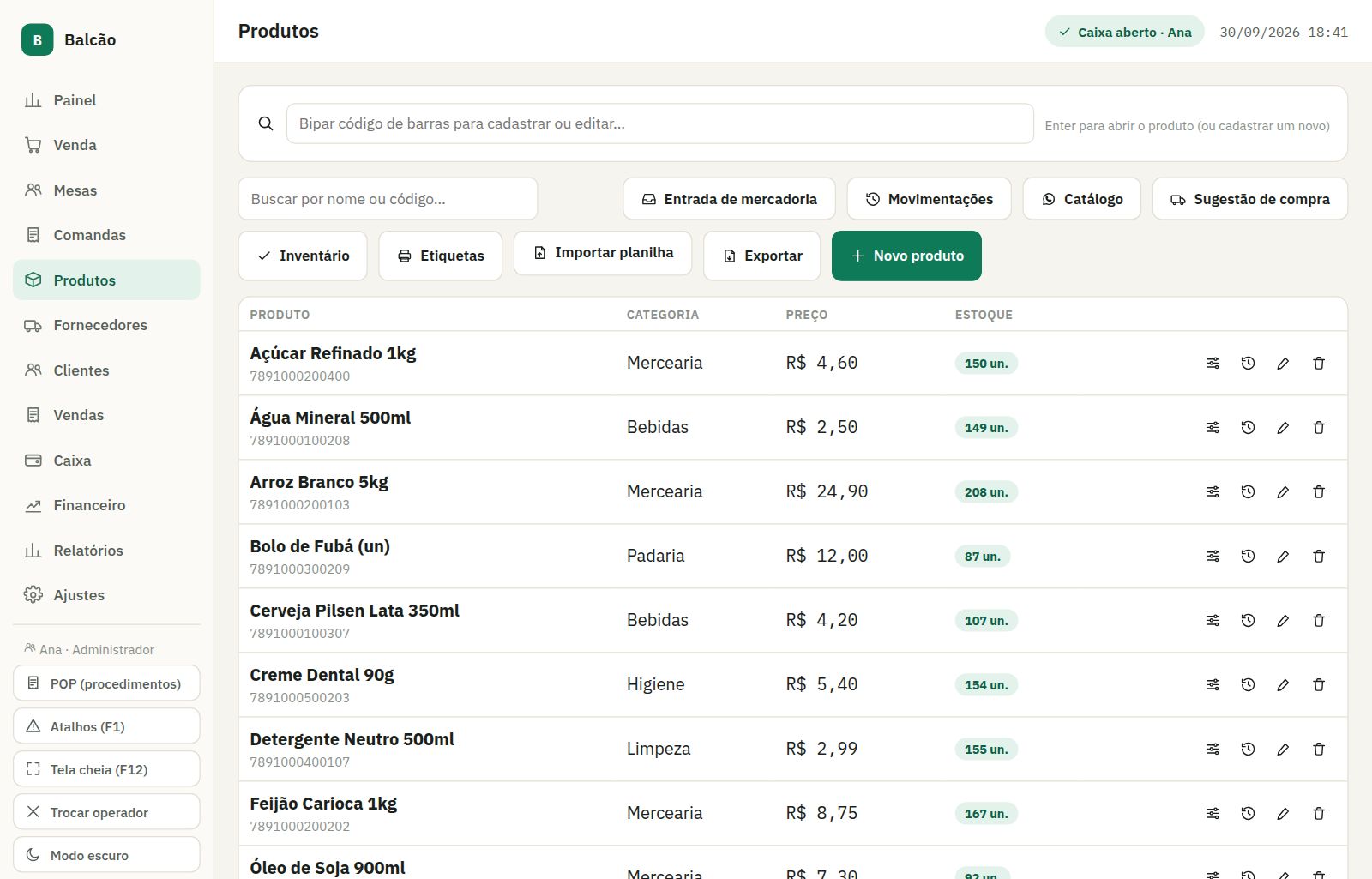The image size is (1372, 879).
Task: Edit Cerveja Pilsen Lata 350ml pencil icon
Action: [1283, 621]
